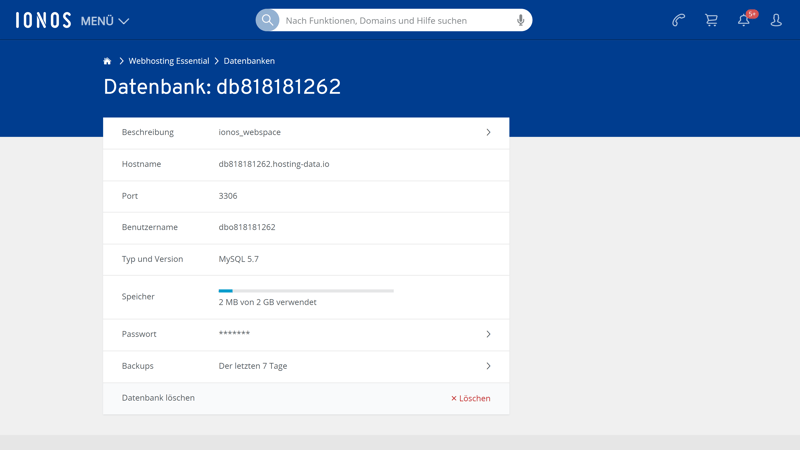Open the MENÜ dropdown
The image size is (800, 450).
[x=105, y=21]
